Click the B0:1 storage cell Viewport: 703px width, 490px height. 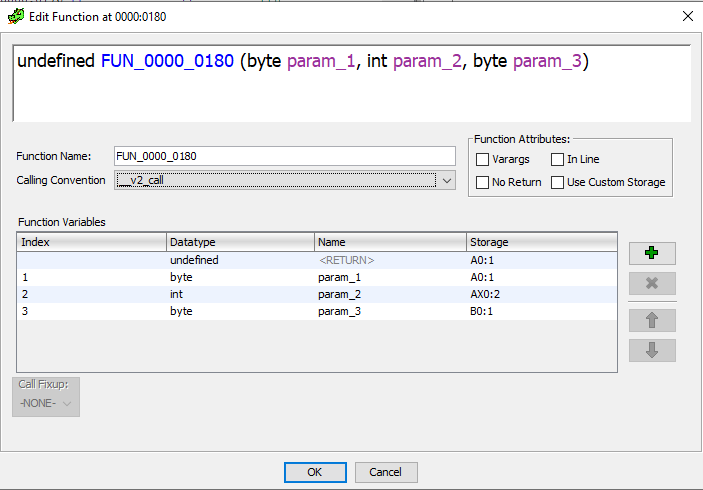pos(542,311)
